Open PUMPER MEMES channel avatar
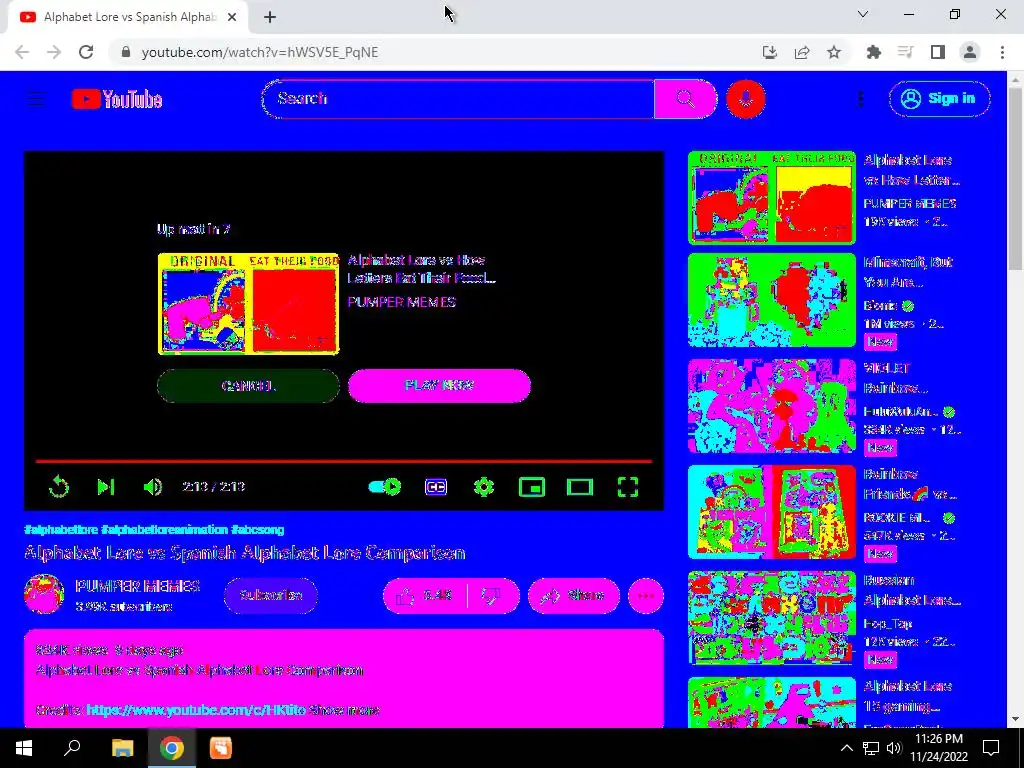 [44, 594]
